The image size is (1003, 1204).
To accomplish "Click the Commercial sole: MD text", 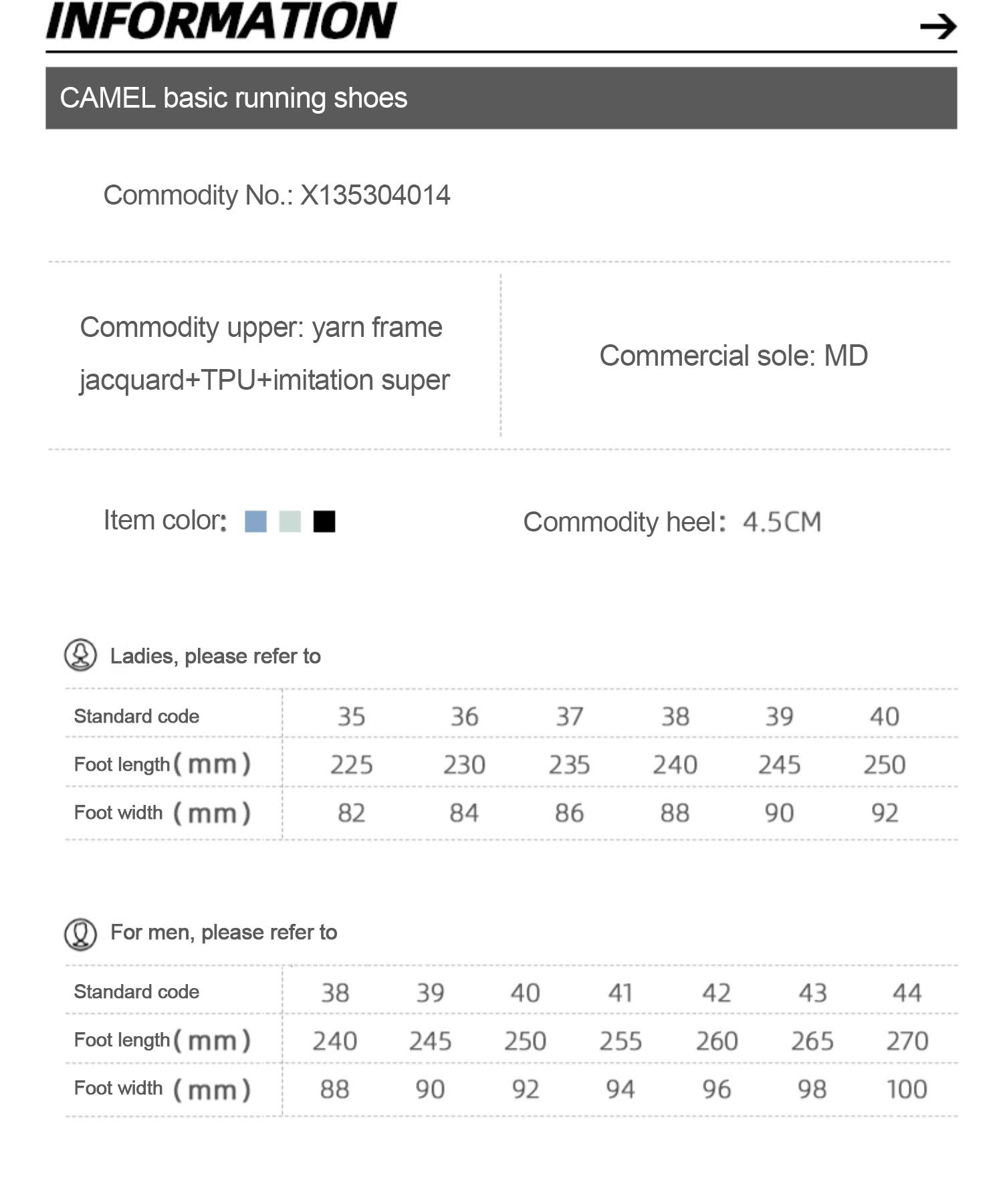I will click(733, 356).
